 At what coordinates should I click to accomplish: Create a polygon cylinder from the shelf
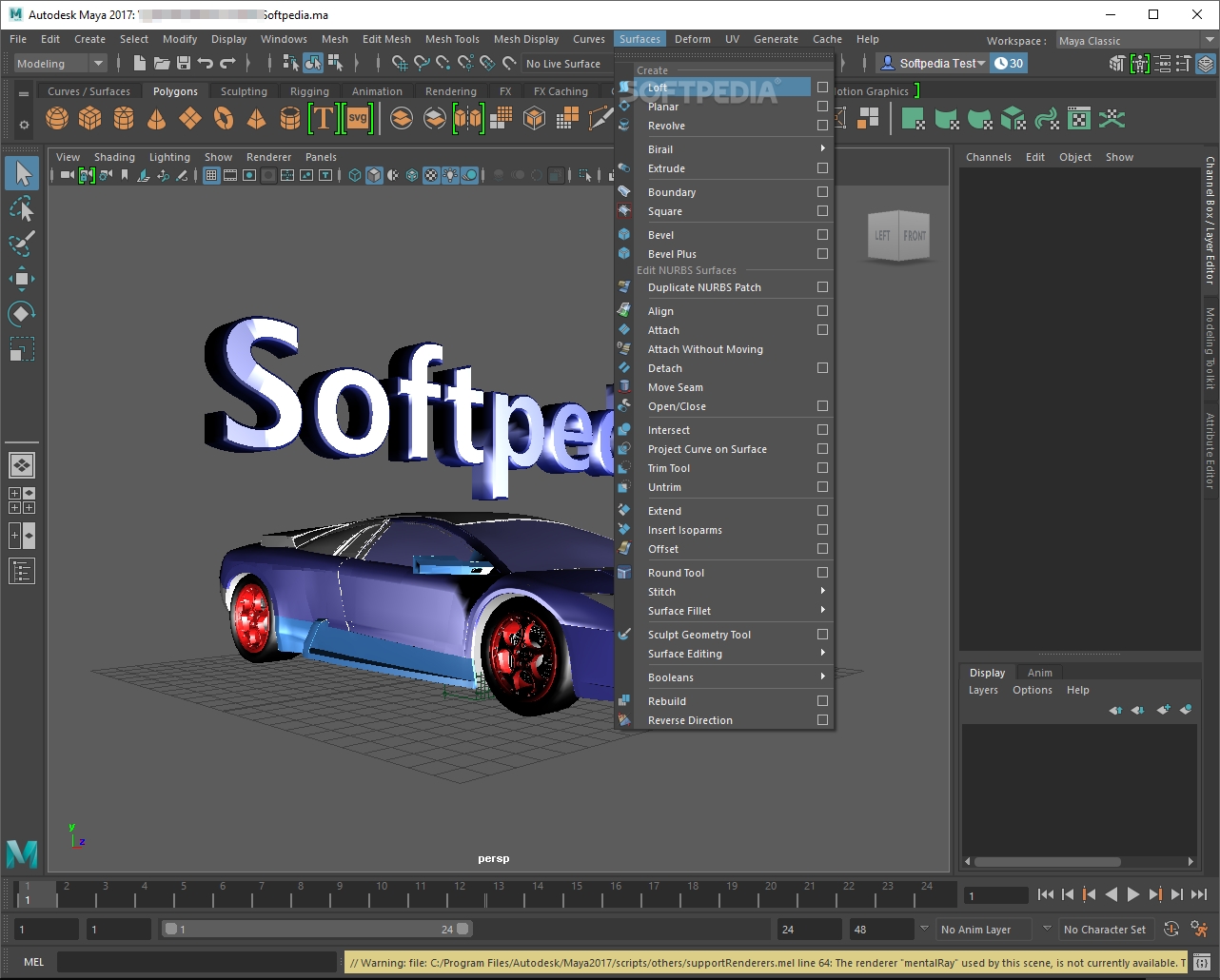[124, 118]
